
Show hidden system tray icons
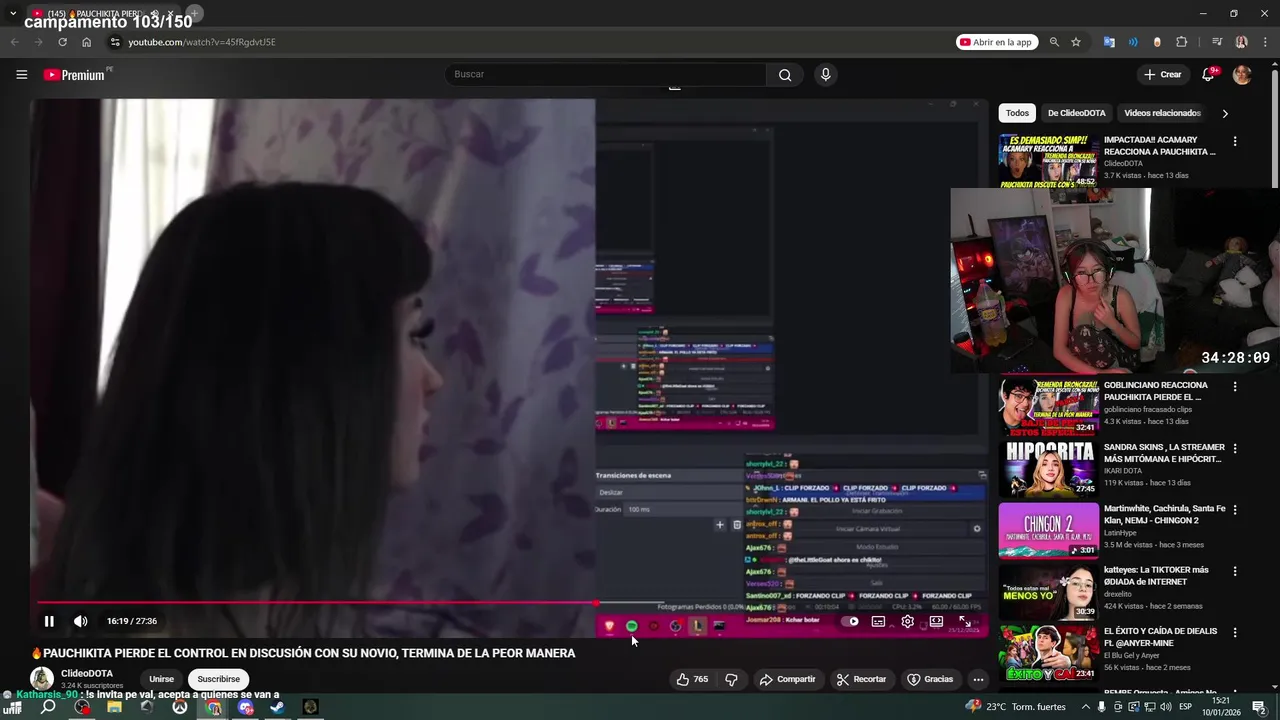click(1086, 707)
